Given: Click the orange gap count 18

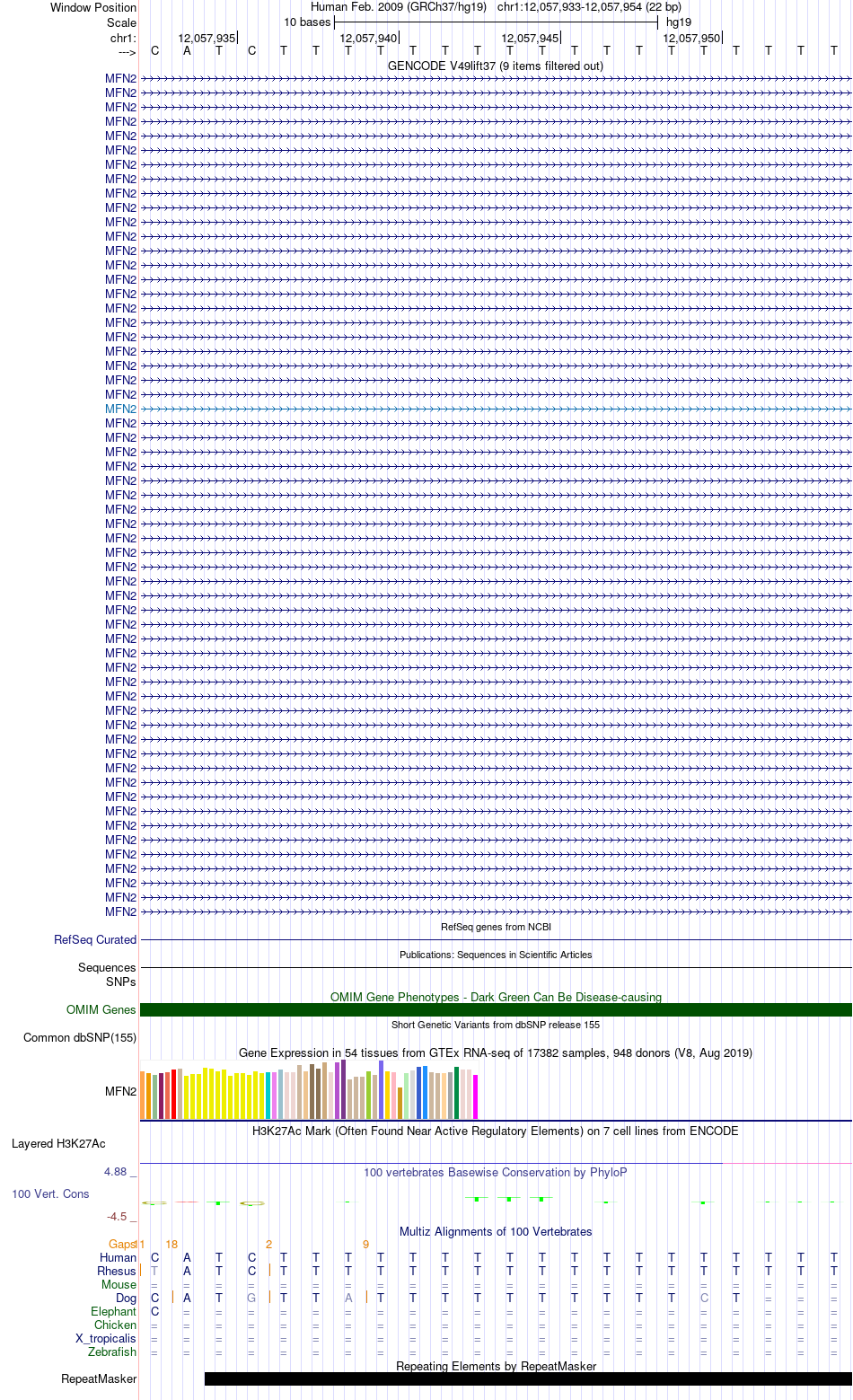Looking at the screenshot, I should tap(171, 1244).
